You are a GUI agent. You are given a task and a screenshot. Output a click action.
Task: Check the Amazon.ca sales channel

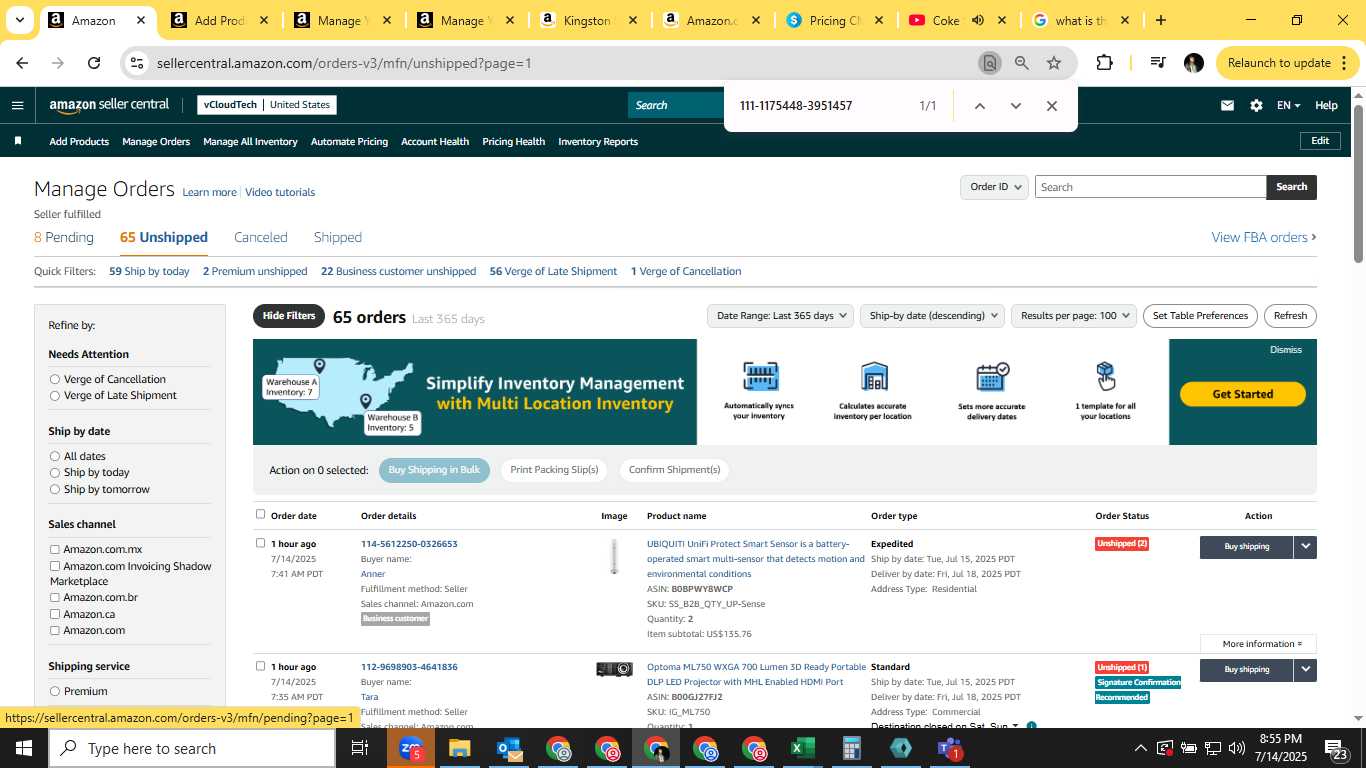(55, 614)
